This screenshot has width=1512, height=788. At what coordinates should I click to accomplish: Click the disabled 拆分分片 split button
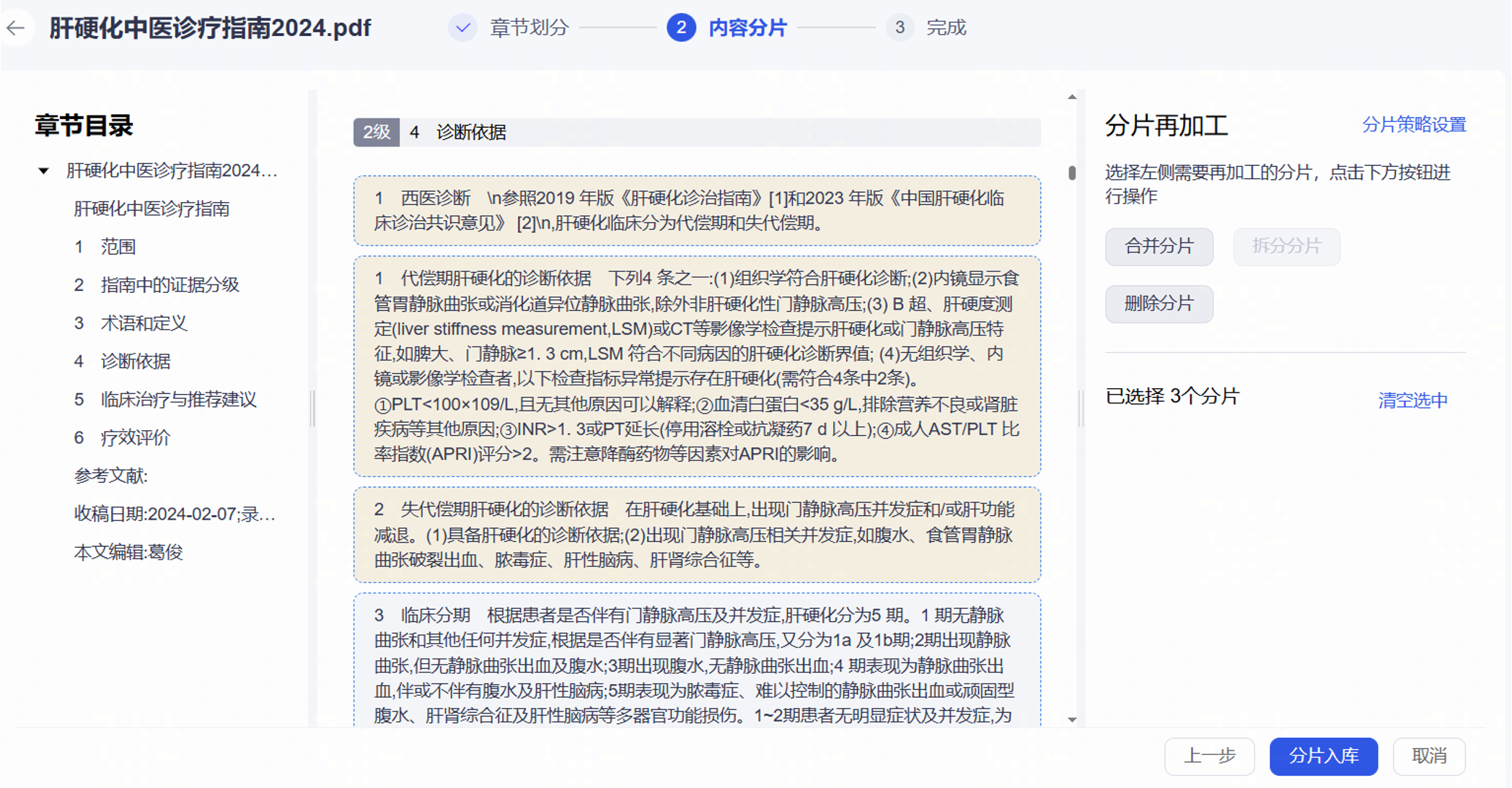tap(1285, 246)
